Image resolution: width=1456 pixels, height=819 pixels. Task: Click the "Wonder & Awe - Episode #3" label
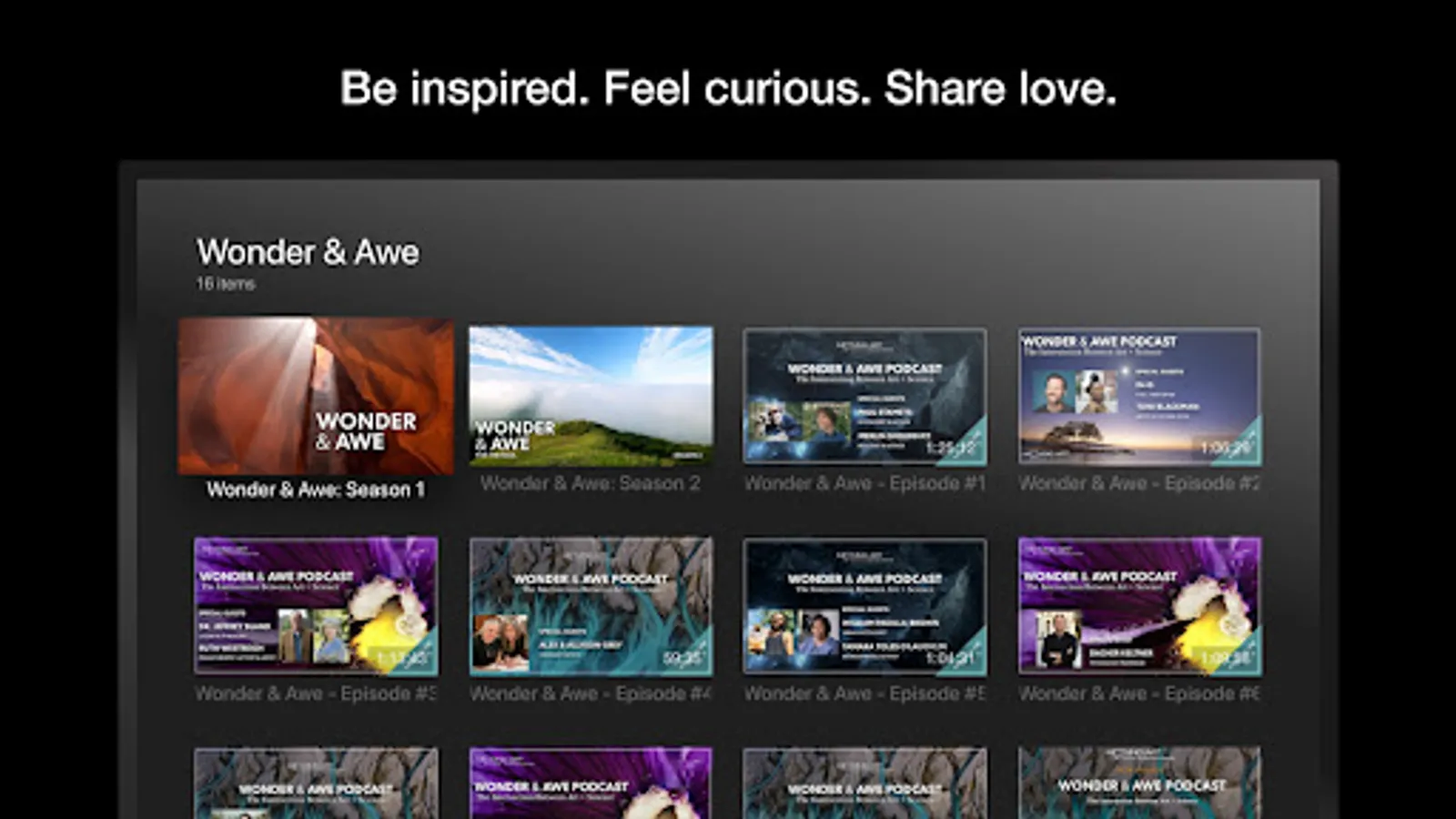coord(316,693)
